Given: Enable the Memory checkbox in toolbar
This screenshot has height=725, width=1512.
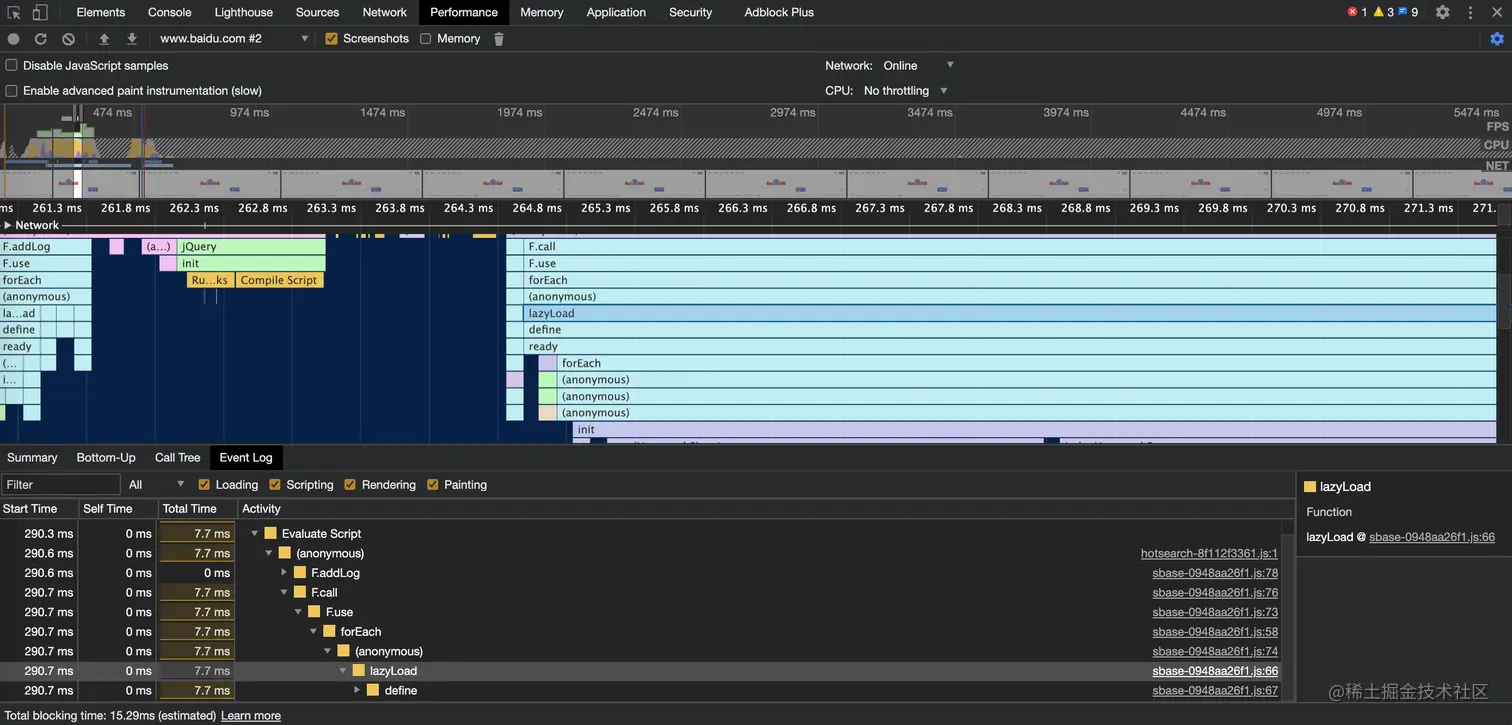Looking at the screenshot, I should pyautogui.click(x=426, y=39).
